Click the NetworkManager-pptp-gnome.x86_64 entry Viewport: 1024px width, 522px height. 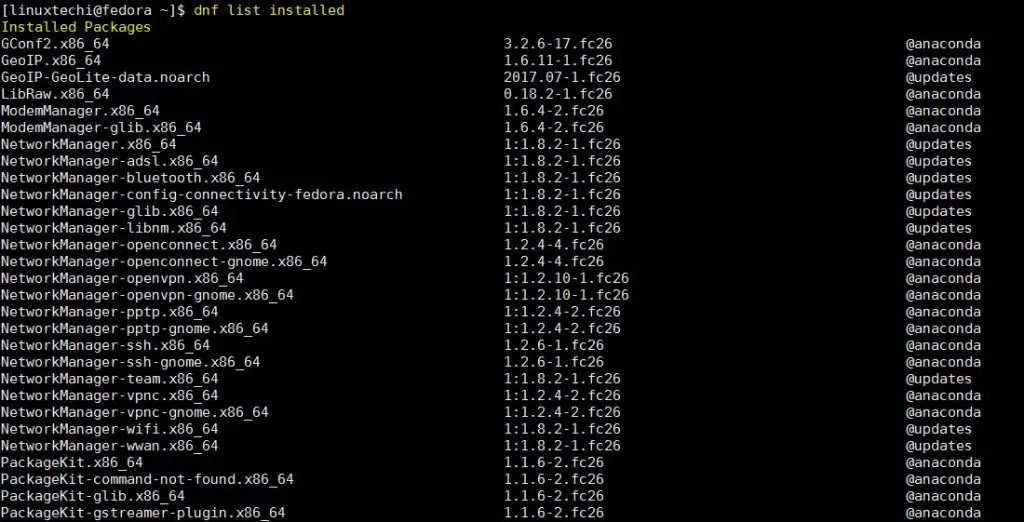pyautogui.click(x=135, y=329)
